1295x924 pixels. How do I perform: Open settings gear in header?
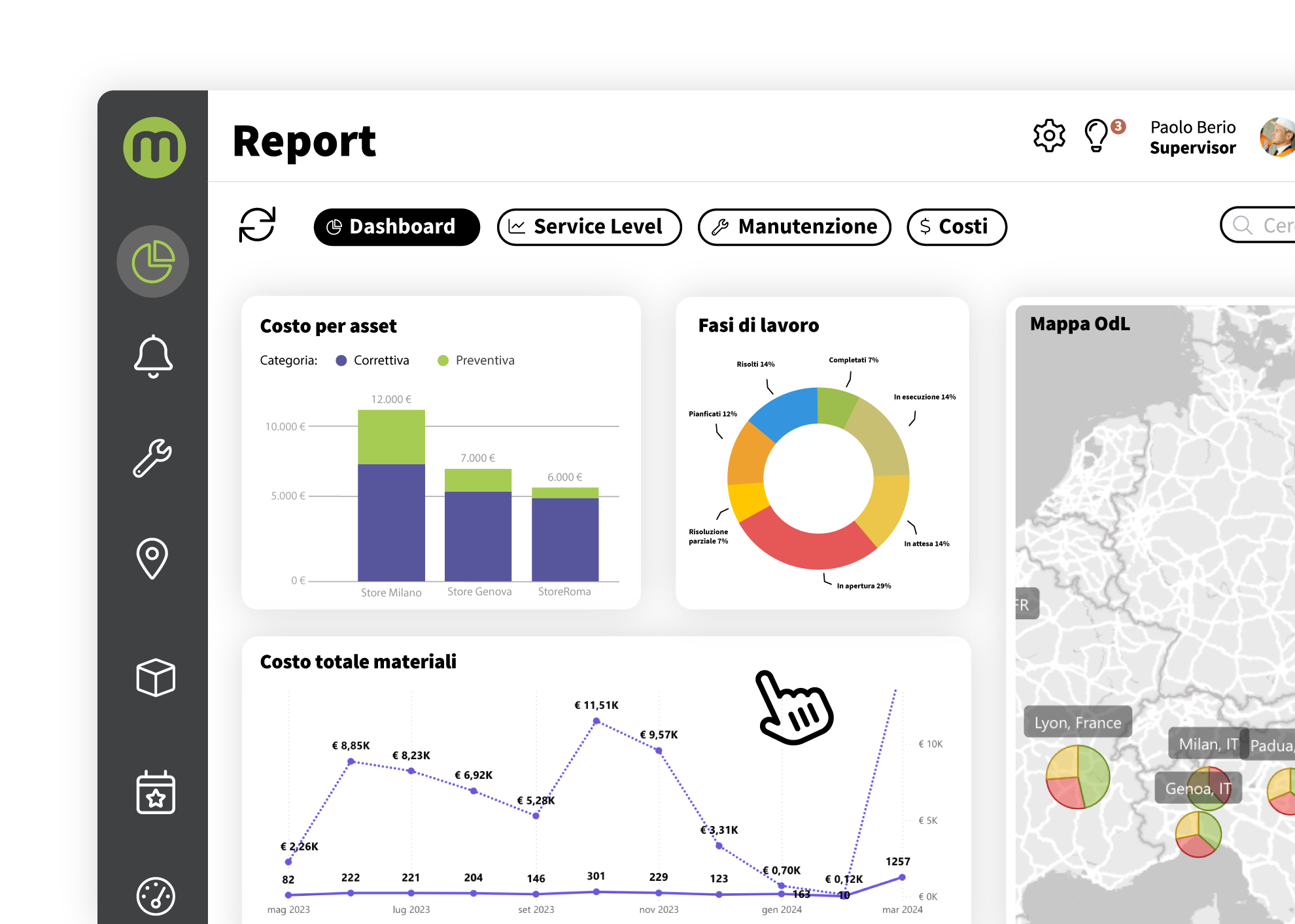pyautogui.click(x=1049, y=136)
